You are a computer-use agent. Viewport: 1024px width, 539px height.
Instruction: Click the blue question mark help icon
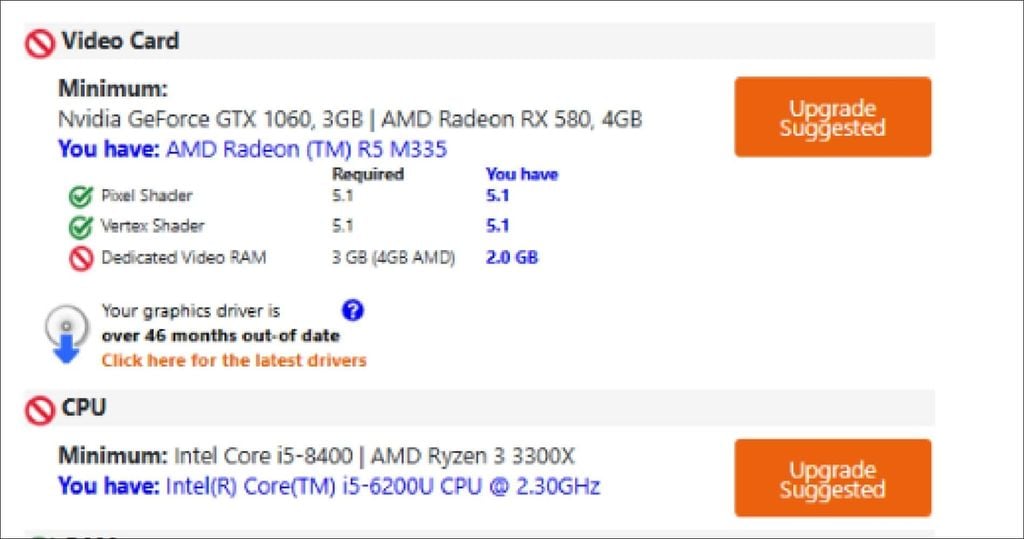352,311
